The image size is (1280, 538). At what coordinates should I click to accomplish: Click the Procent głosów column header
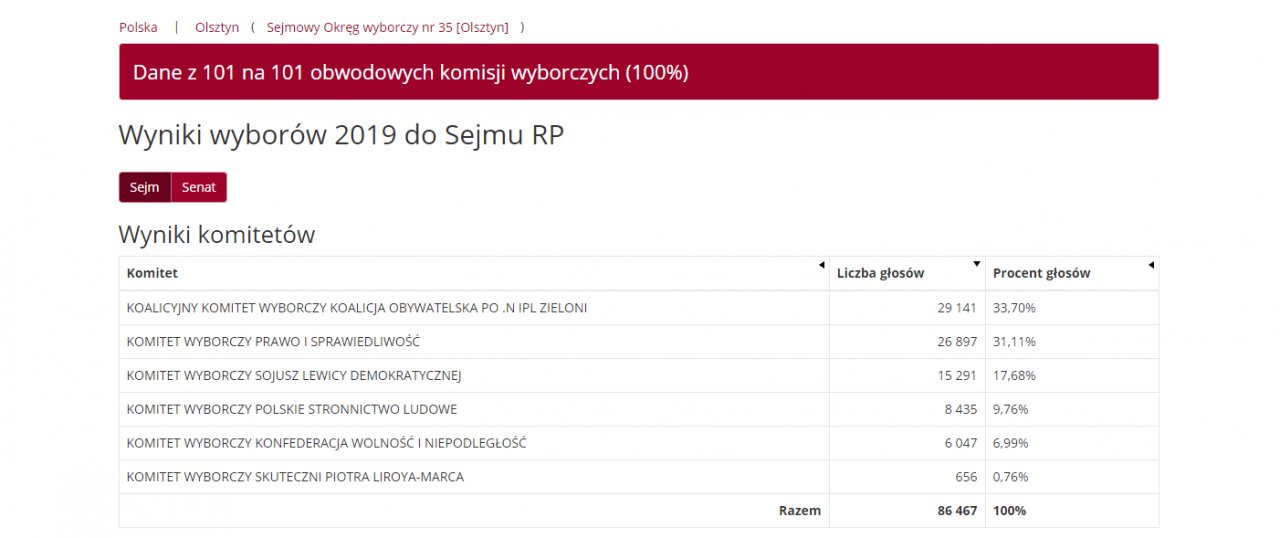coord(1072,273)
